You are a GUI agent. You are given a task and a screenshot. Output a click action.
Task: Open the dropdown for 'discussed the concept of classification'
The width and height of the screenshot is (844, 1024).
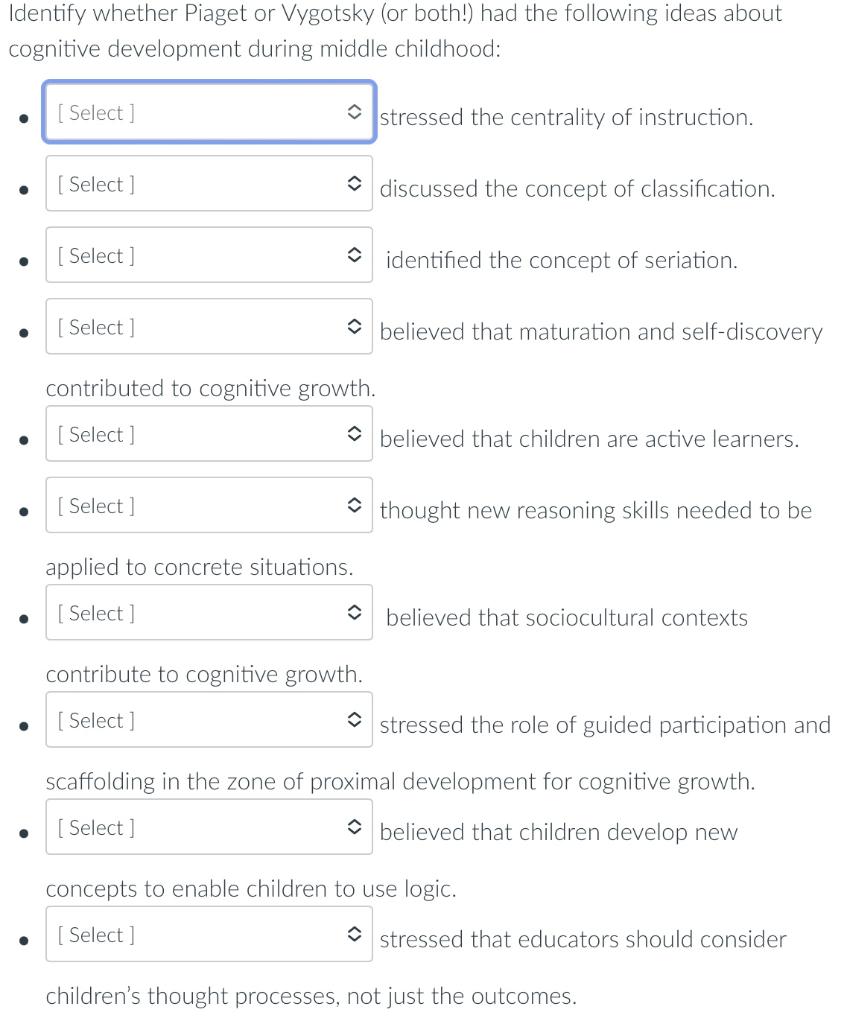coord(208,184)
